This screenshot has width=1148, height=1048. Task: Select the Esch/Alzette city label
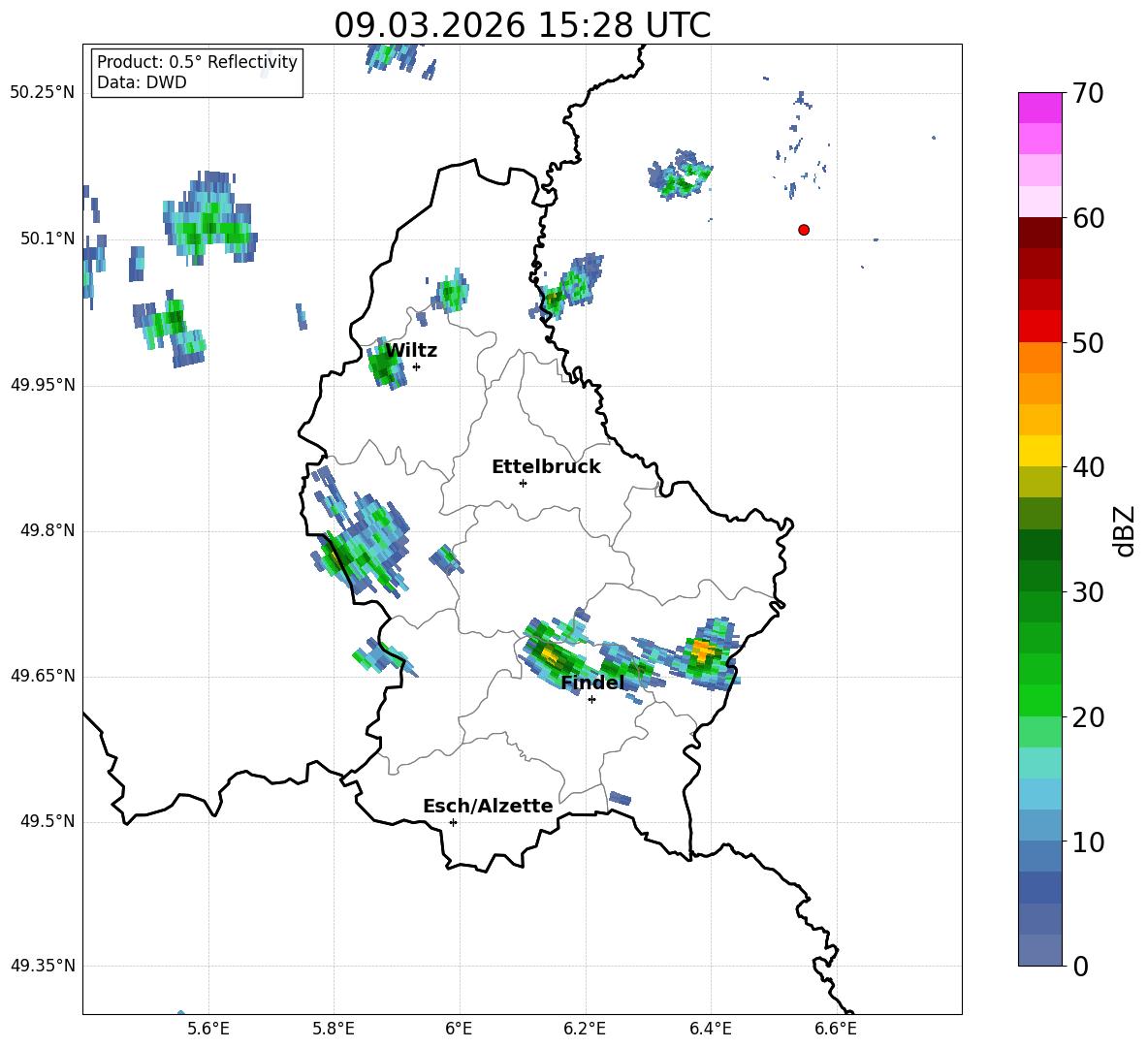(488, 807)
